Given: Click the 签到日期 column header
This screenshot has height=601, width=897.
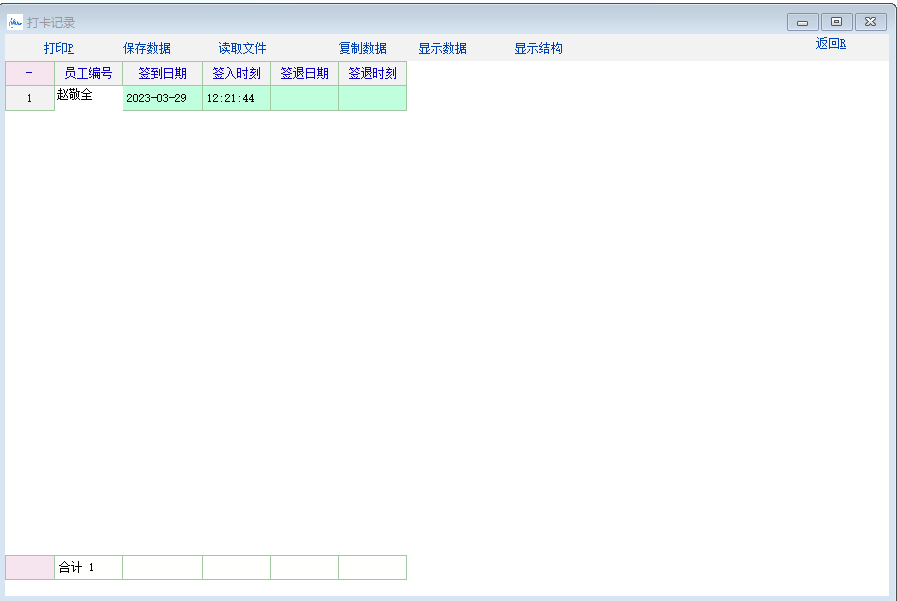Looking at the screenshot, I should 162,73.
